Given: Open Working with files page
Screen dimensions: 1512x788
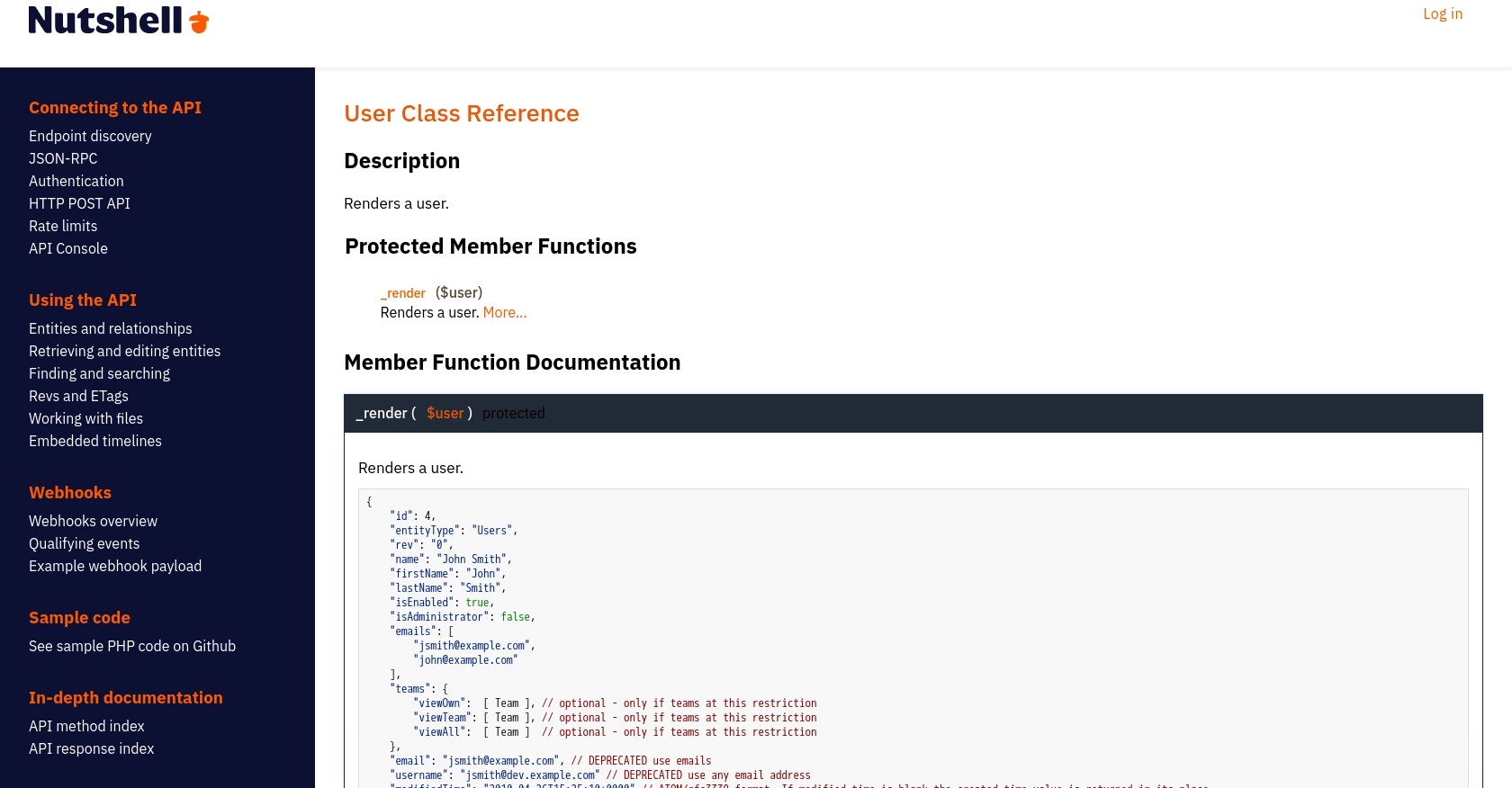Looking at the screenshot, I should pos(85,418).
